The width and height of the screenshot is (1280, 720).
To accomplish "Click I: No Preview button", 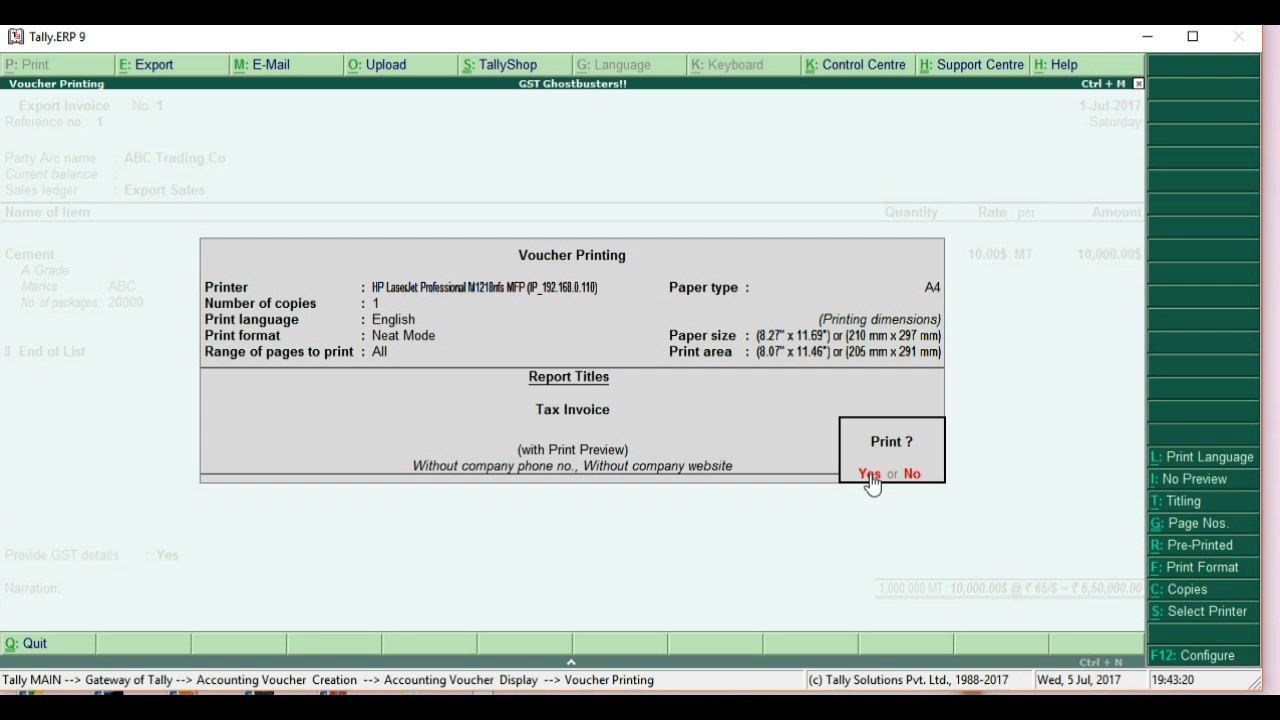I will pos(1203,479).
